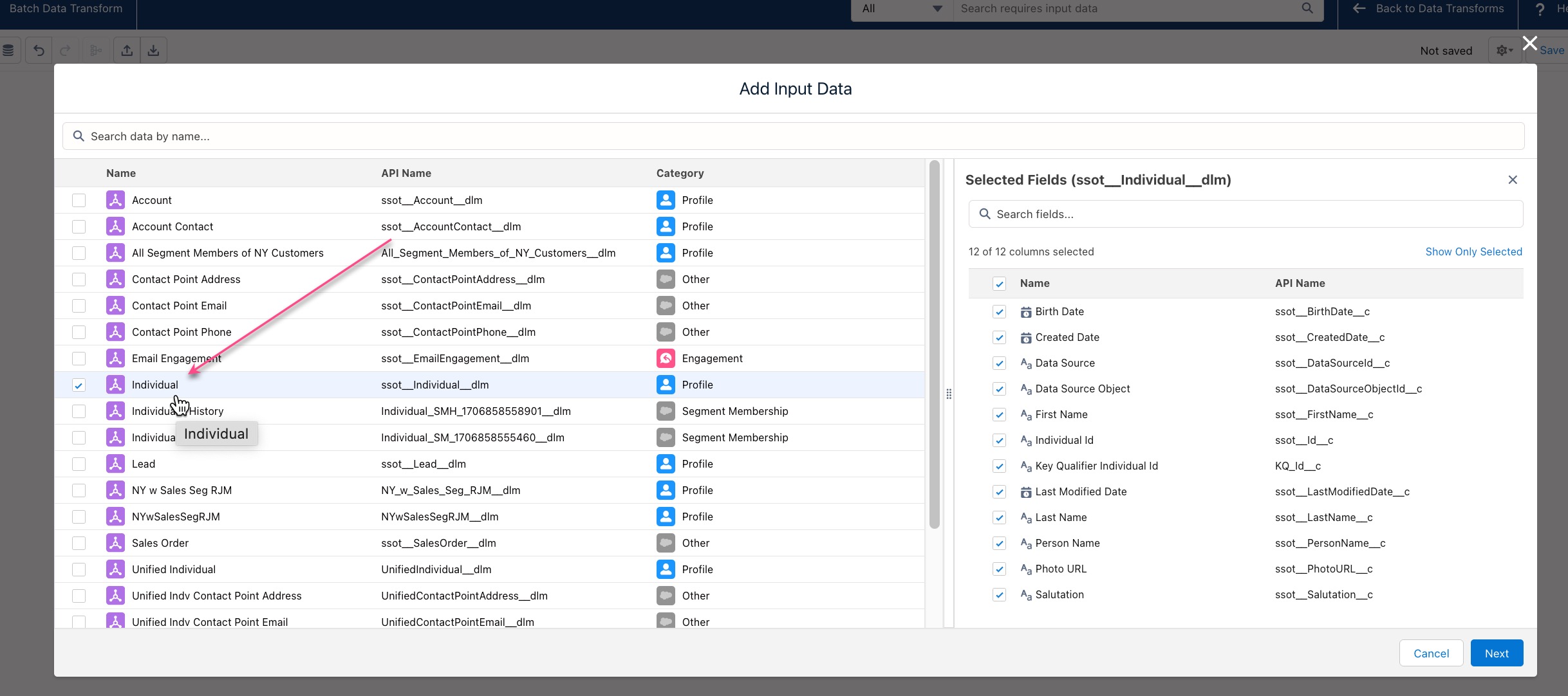Click the text type icon beside Data Source
The image size is (1568, 696).
click(x=1026, y=363)
